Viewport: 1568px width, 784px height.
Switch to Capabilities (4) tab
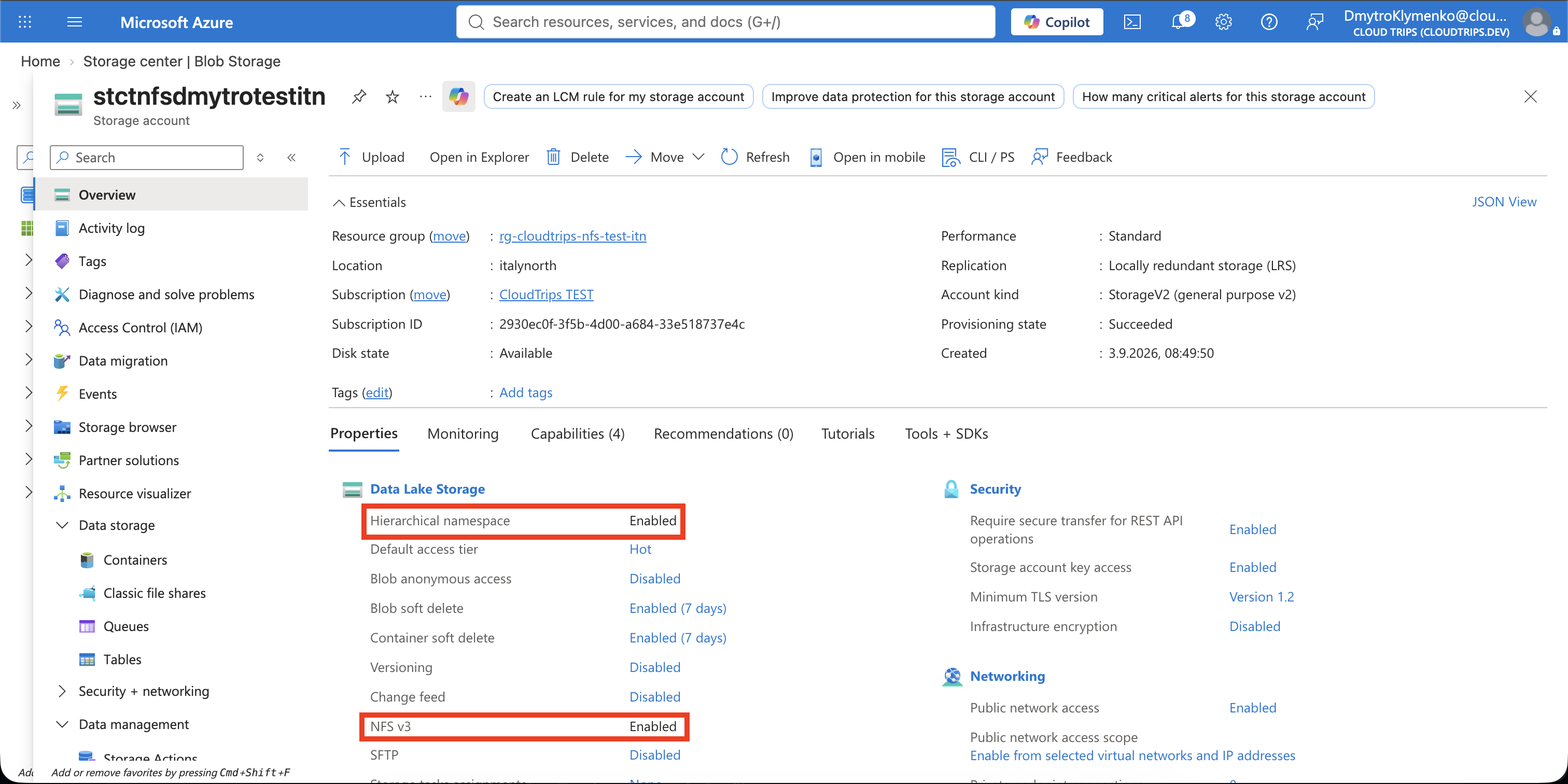point(577,433)
